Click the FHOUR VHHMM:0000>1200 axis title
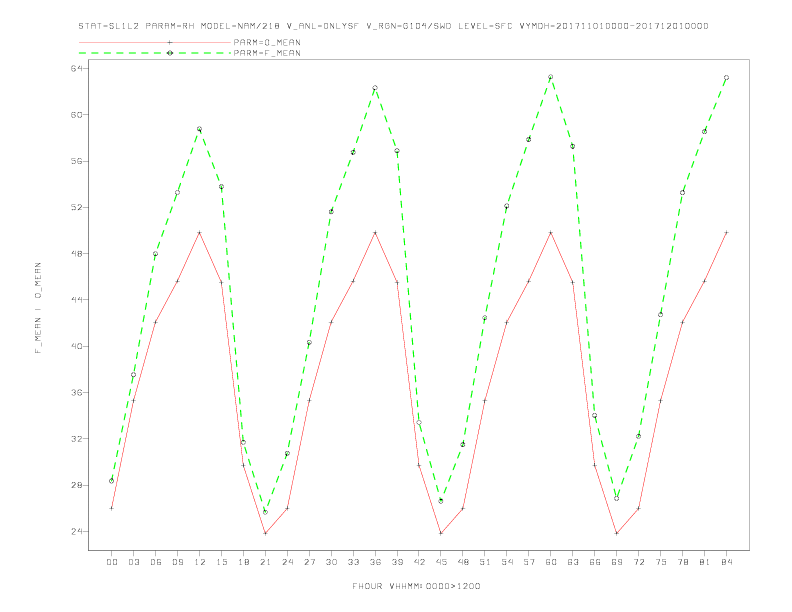Image resolution: width=792 pixels, height=612 pixels. tap(416, 586)
